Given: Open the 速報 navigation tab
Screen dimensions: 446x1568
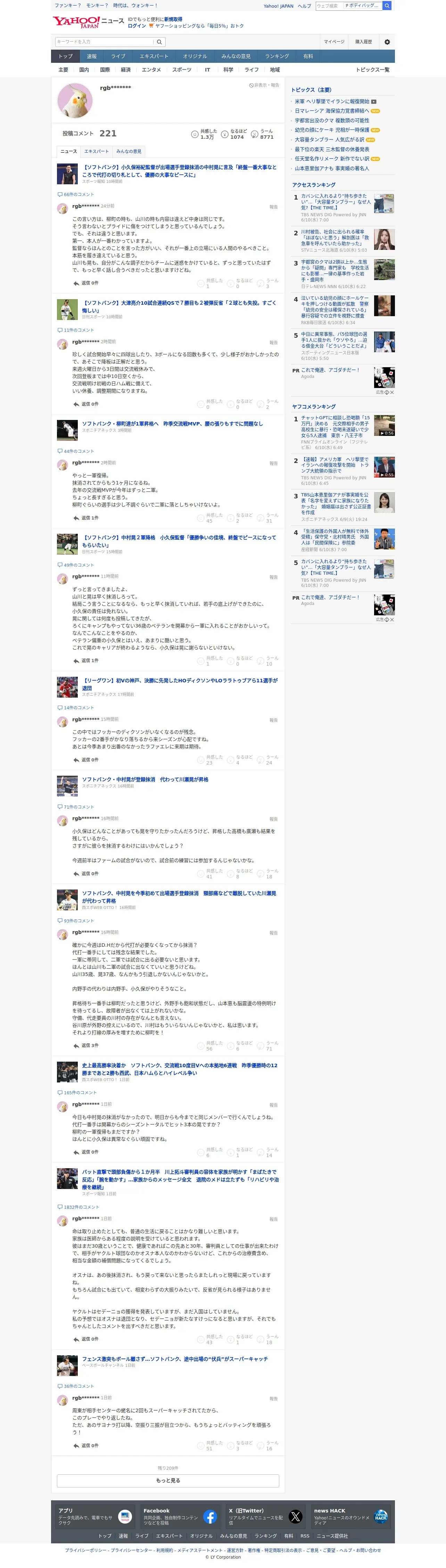Looking at the screenshot, I should click(x=91, y=57).
